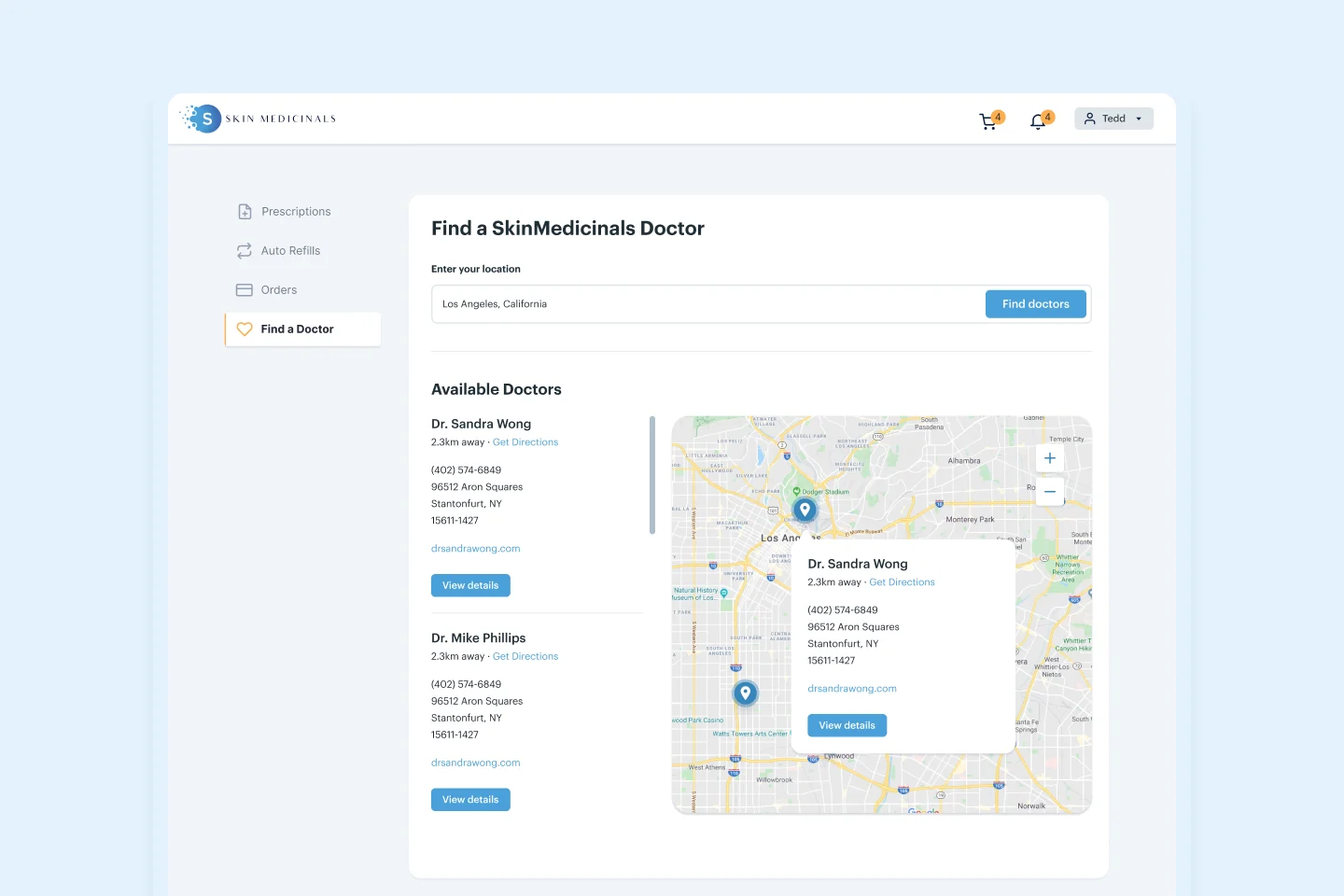The height and width of the screenshot is (896, 1344).
Task: Click View details in the map popup
Action: [847, 725]
